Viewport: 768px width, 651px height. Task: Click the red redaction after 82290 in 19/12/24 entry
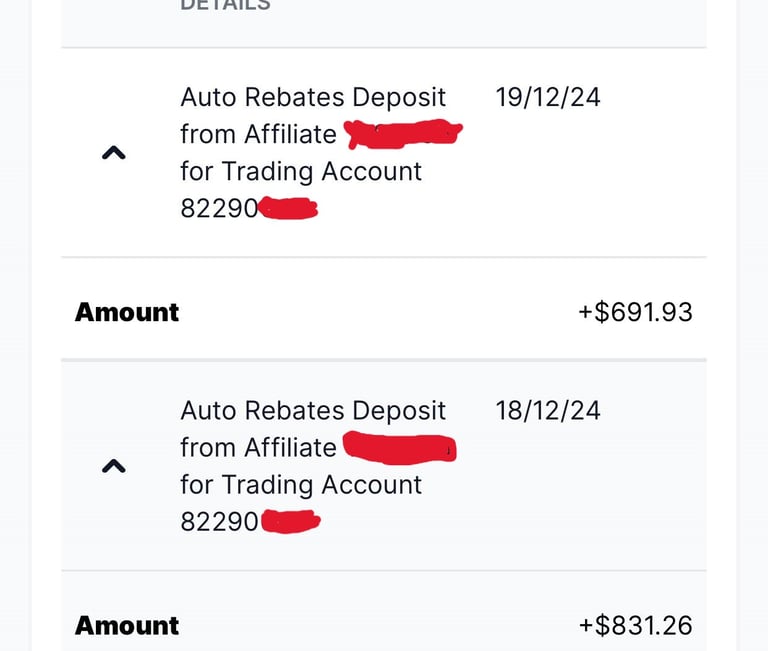pos(288,209)
